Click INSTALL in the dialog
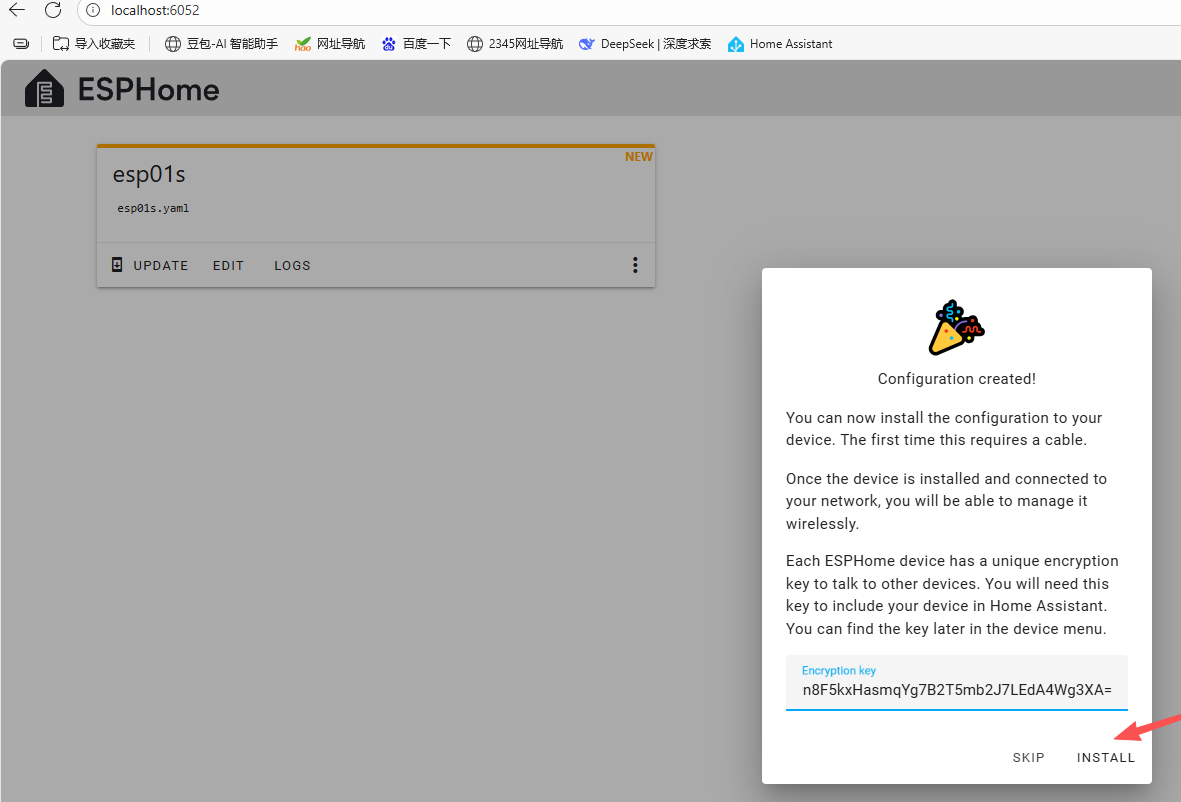1181x802 pixels. [x=1106, y=758]
